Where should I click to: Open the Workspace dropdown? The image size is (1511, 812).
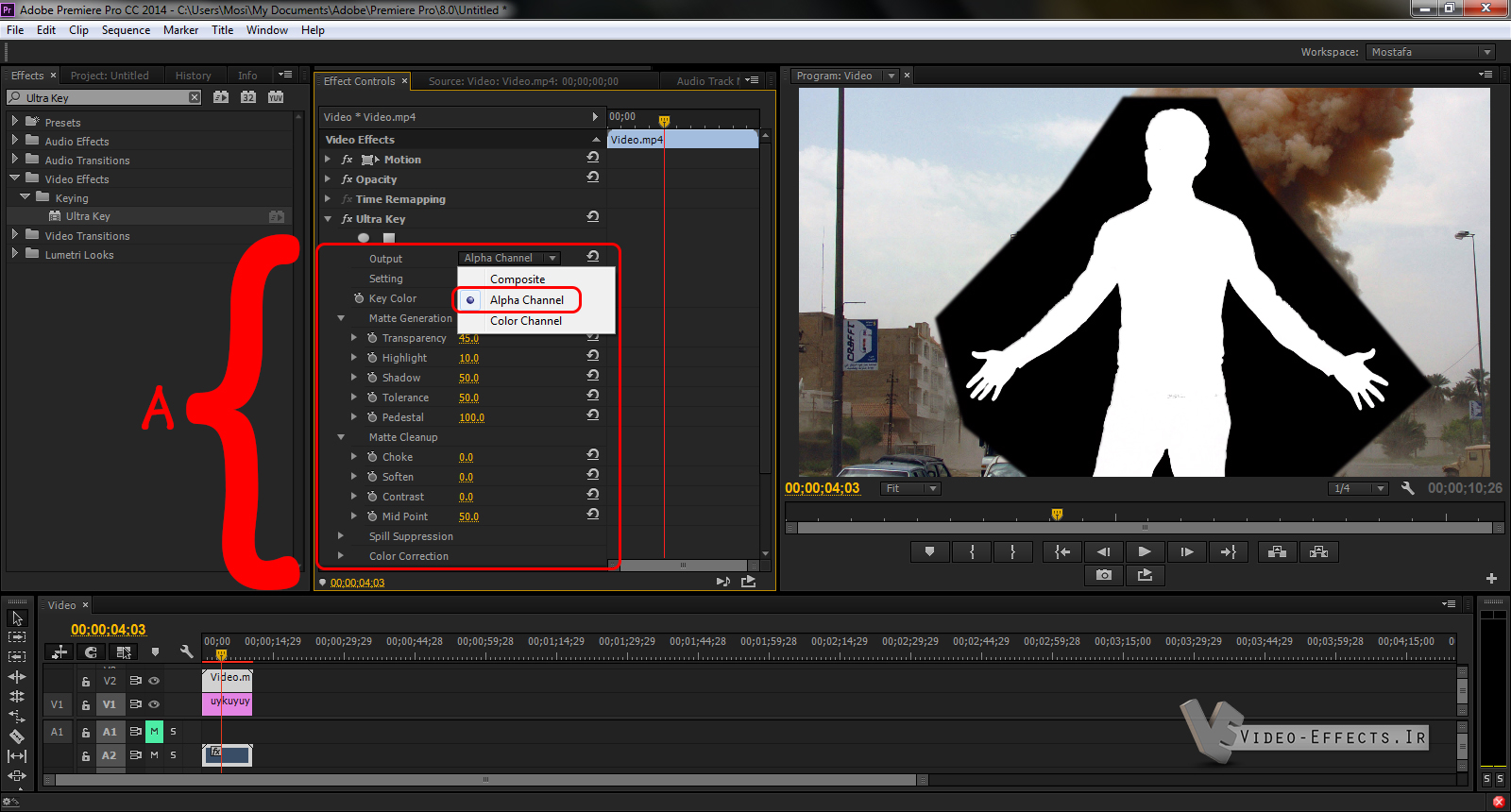(1430, 52)
